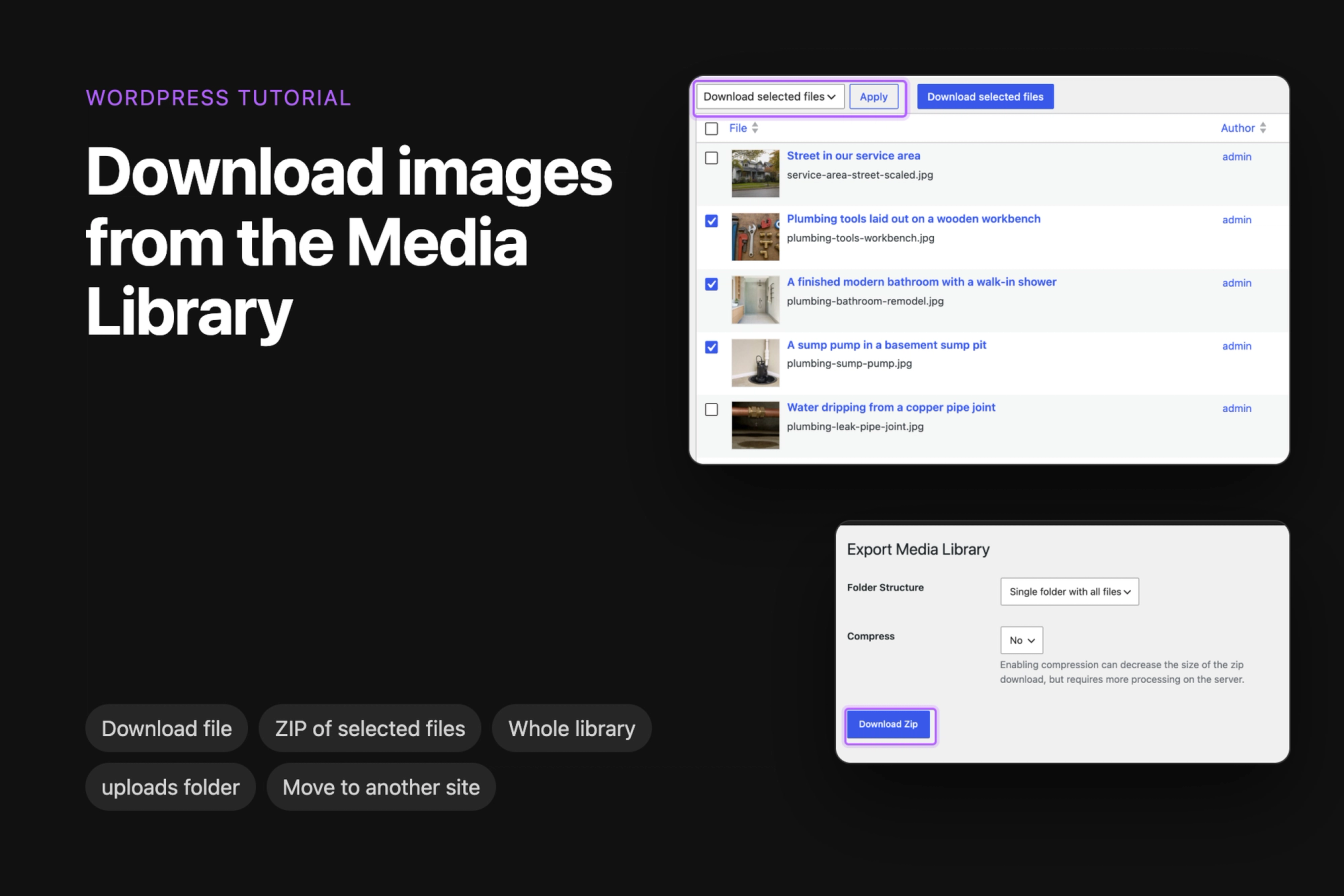
Task: Open 'Plumbing tools laid out on a wooden workbench' link
Action: [x=914, y=219]
